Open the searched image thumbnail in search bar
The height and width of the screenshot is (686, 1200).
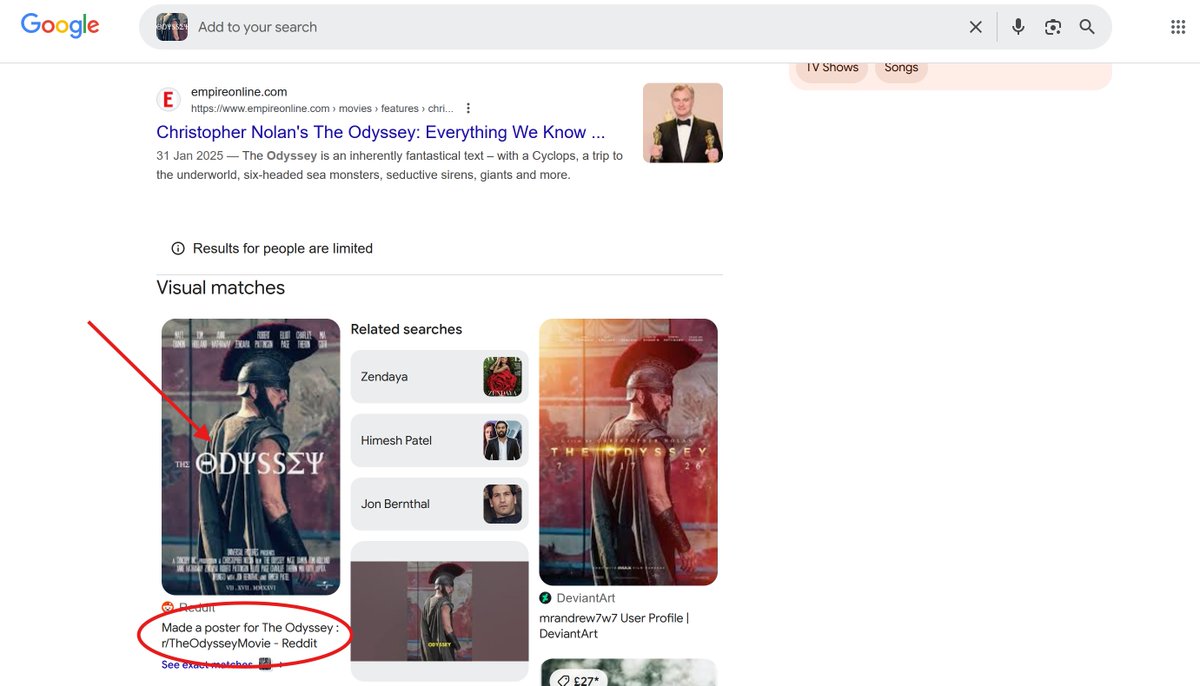coord(172,27)
